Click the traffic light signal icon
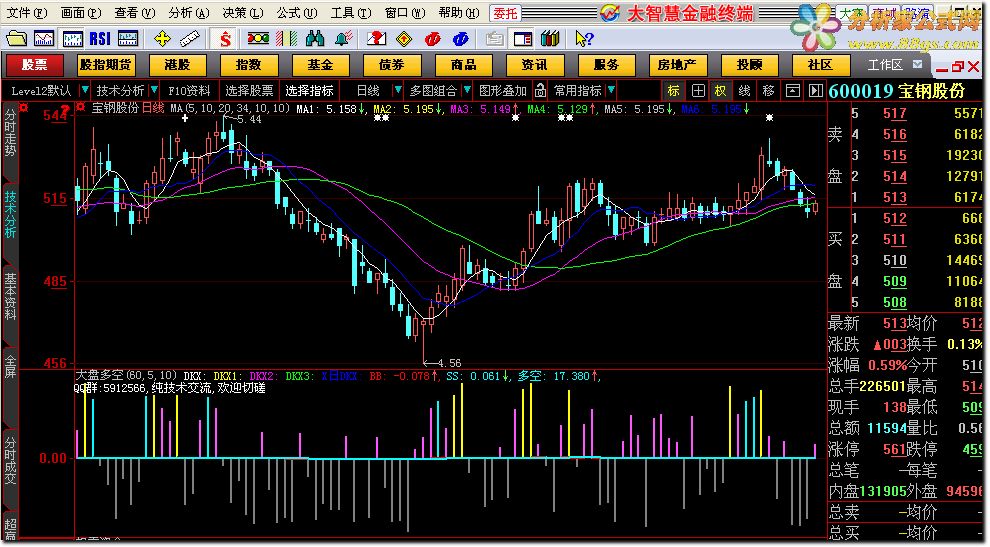990x547 pixels. click(258, 39)
